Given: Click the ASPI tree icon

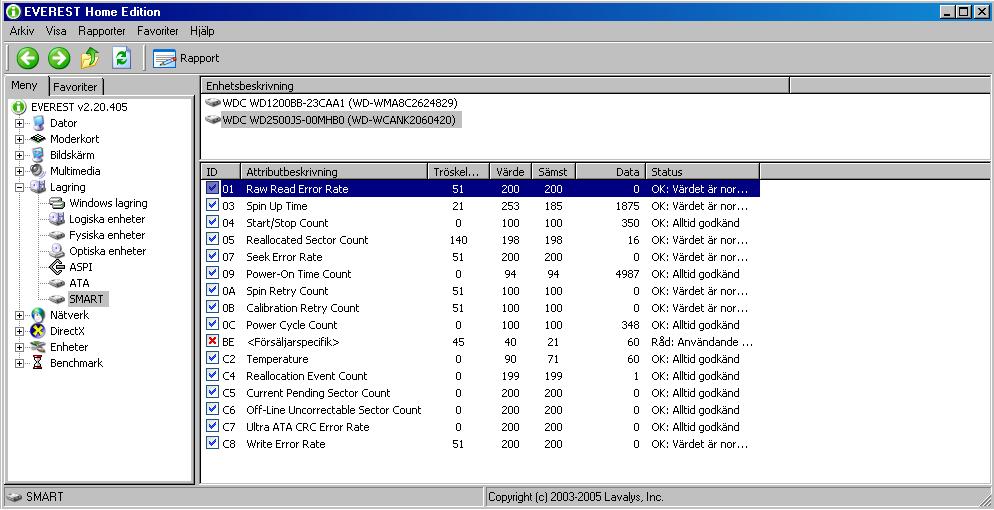Looking at the screenshot, I should click(57, 267).
